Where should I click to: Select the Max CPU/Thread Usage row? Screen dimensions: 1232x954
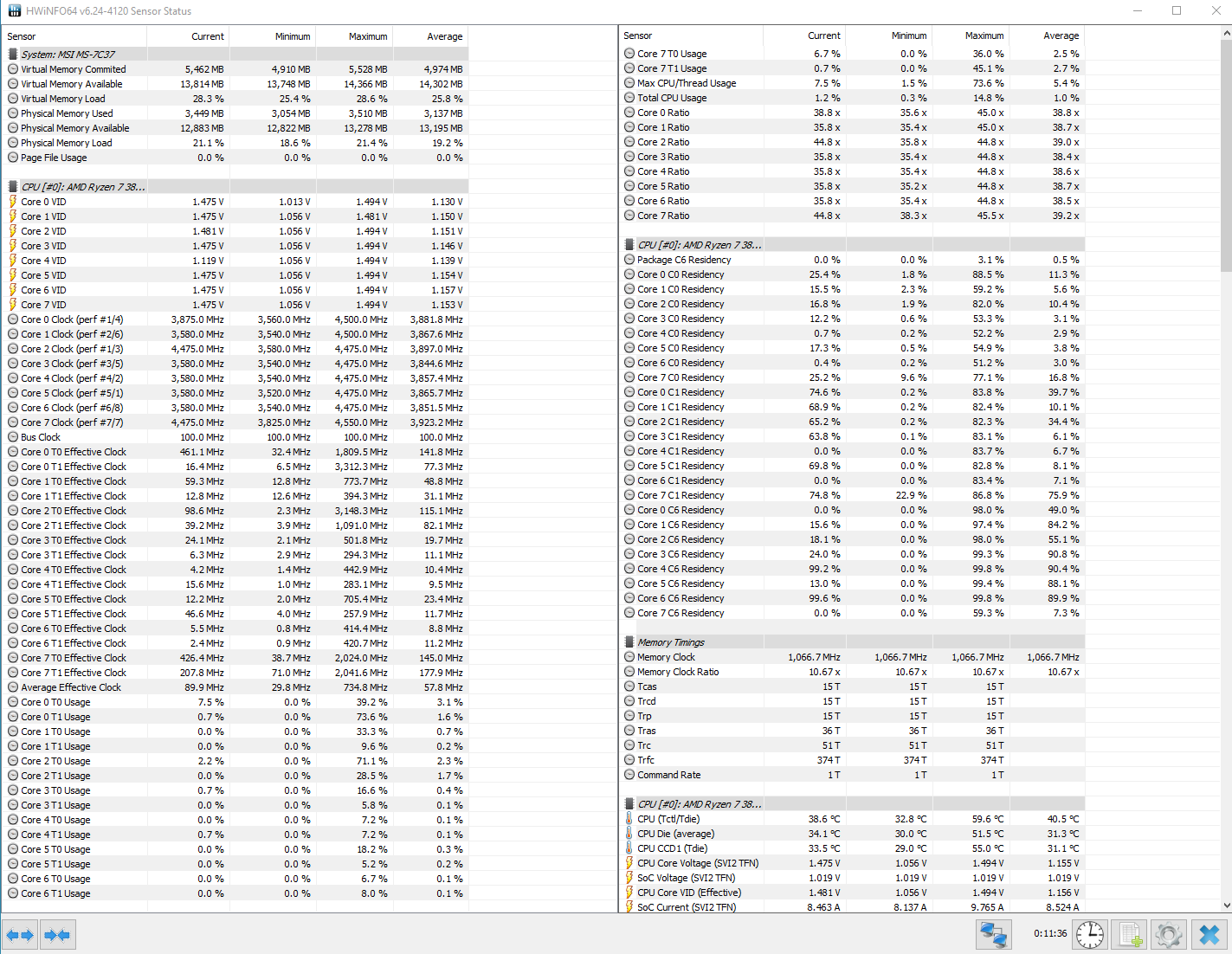pyautogui.click(x=852, y=83)
